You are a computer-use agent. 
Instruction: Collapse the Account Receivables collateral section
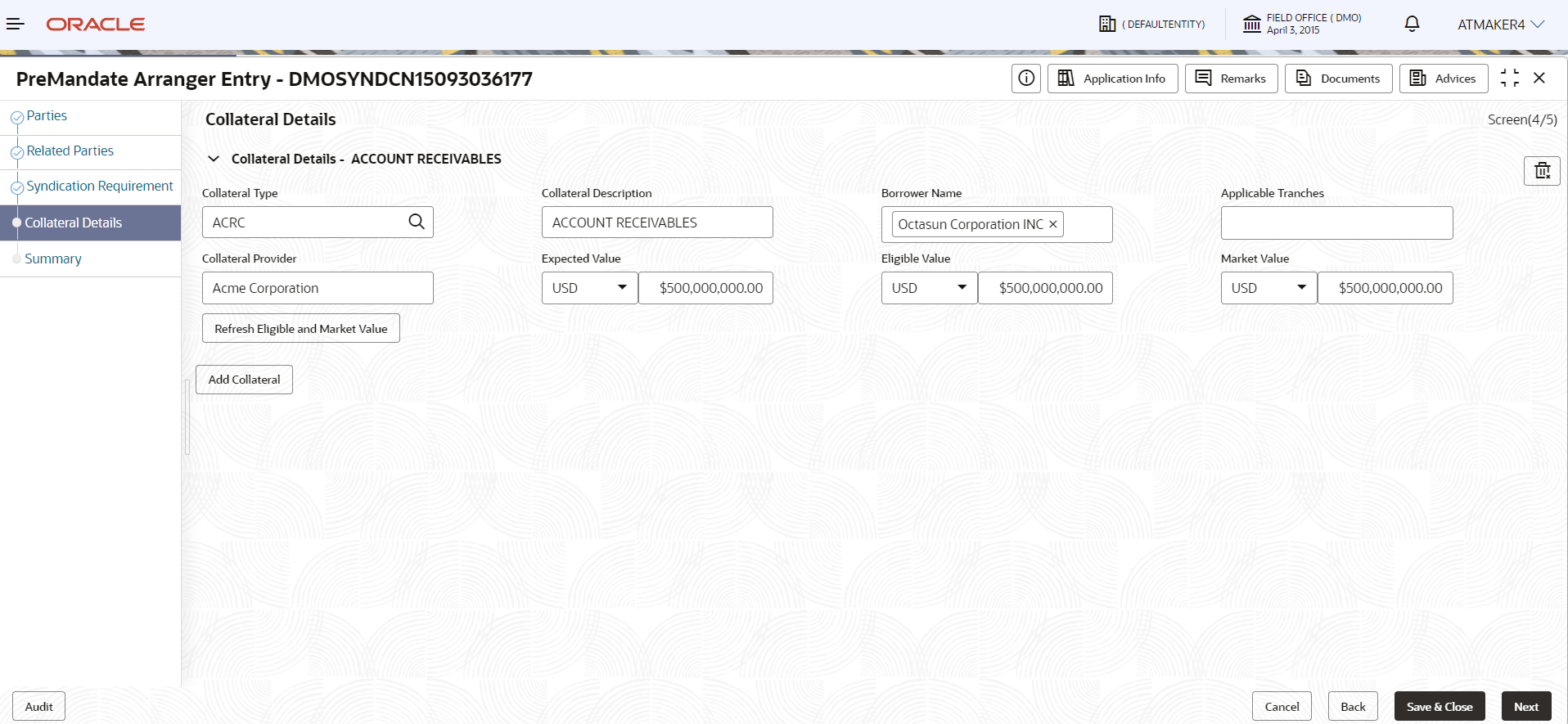214,159
